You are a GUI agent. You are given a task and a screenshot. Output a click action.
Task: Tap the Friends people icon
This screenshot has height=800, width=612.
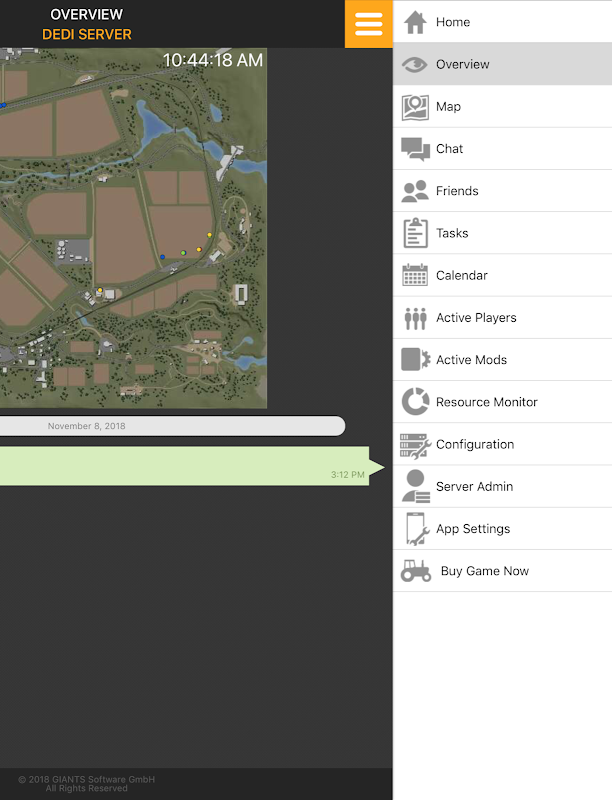point(415,191)
